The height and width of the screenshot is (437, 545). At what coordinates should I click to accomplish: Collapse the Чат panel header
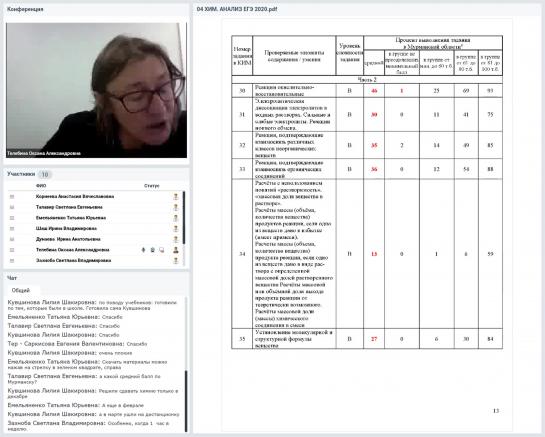click(x=96, y=278)
